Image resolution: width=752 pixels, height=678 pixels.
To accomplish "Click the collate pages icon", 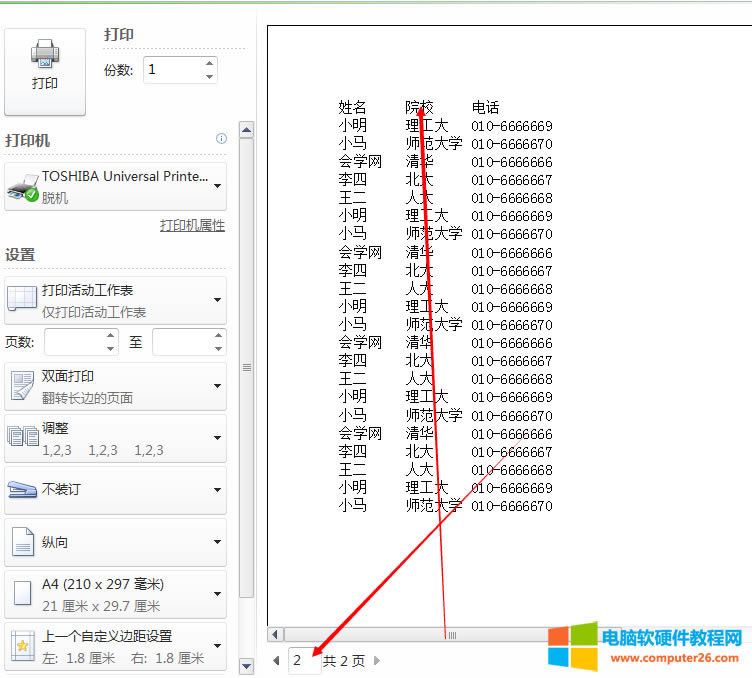I will (22, 438).
